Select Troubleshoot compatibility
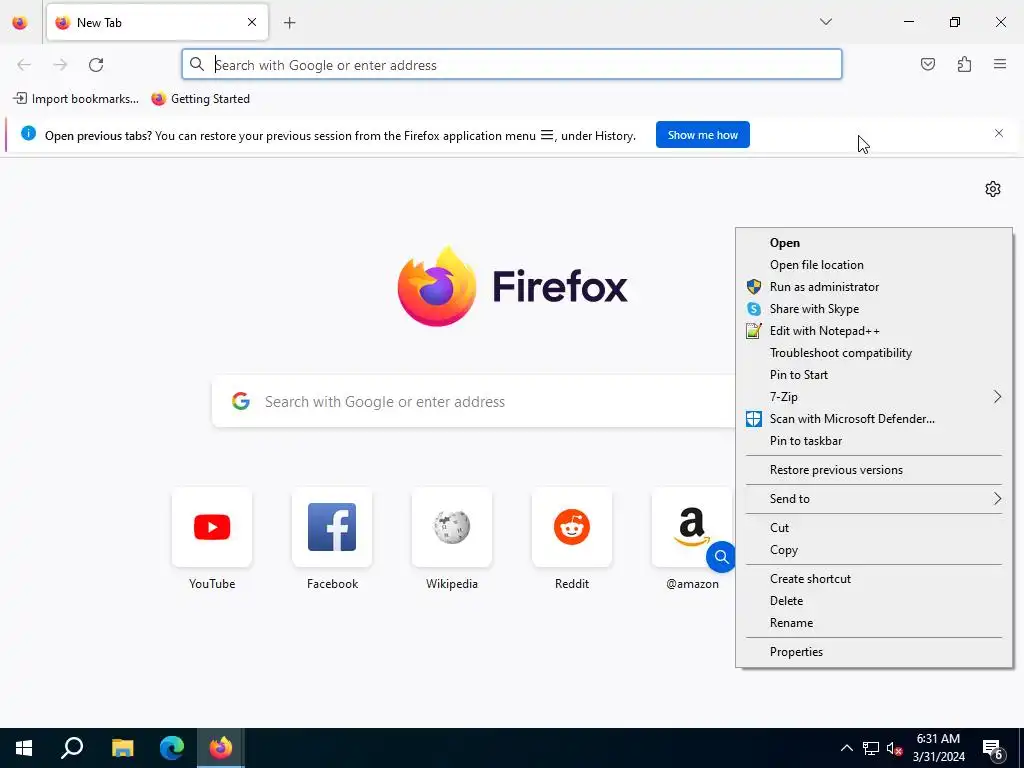The height and width of the screenshot is (768, 1024). 874,353
